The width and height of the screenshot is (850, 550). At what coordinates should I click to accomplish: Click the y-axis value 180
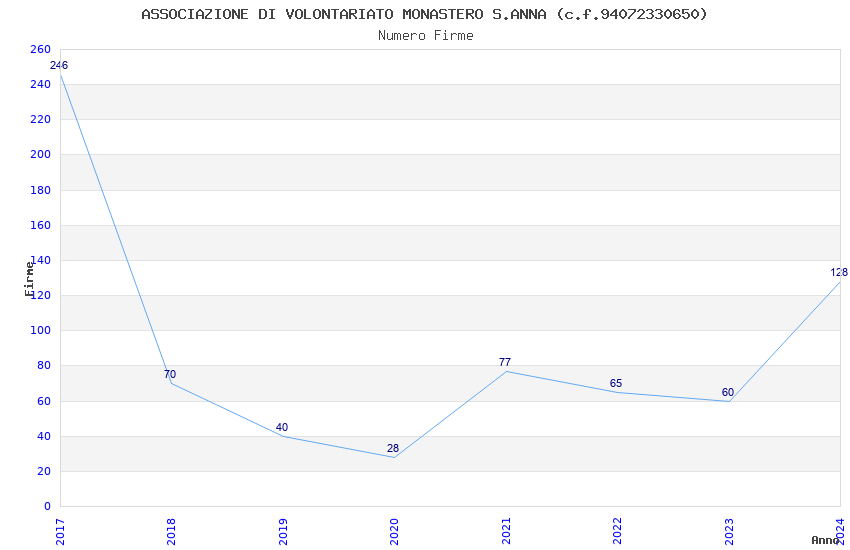(x=41, y=190)
